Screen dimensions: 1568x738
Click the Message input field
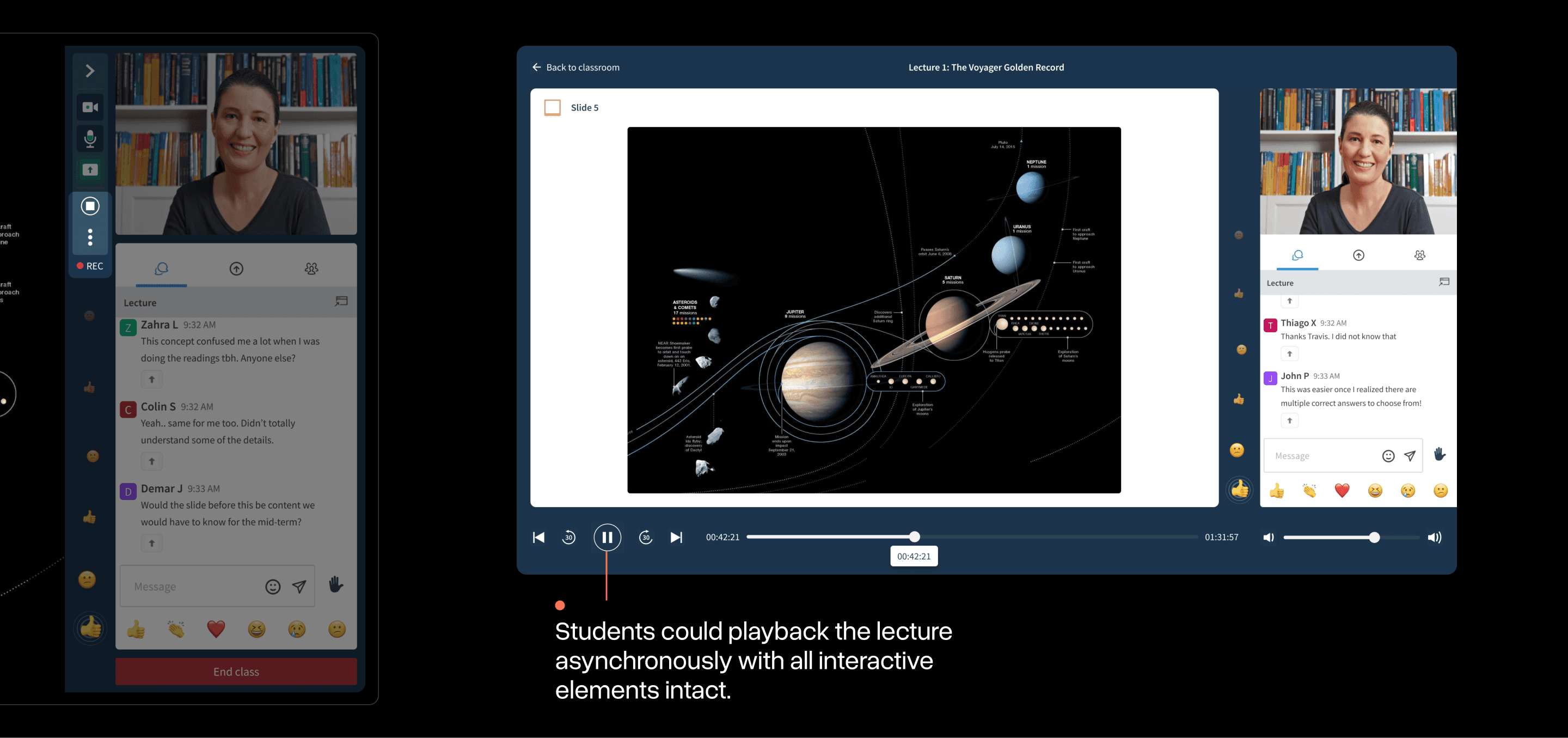[195, 587]
